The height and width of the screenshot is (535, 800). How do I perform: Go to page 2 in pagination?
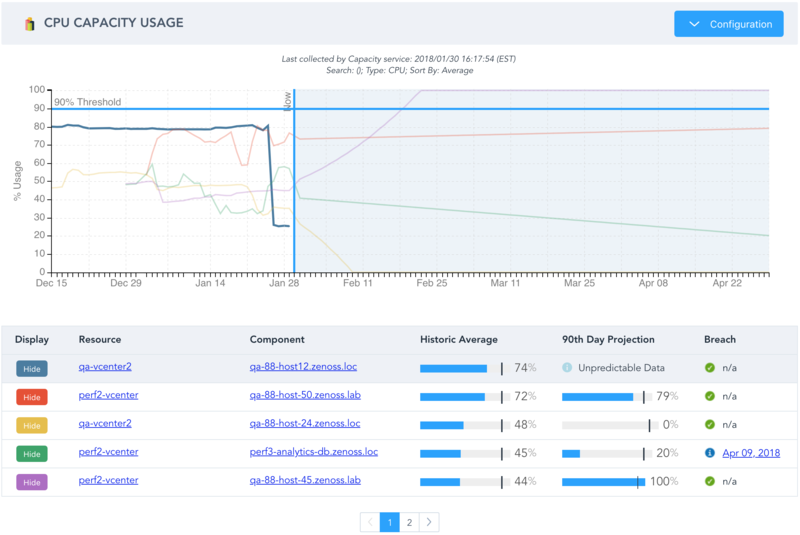(x=409, y=522)
